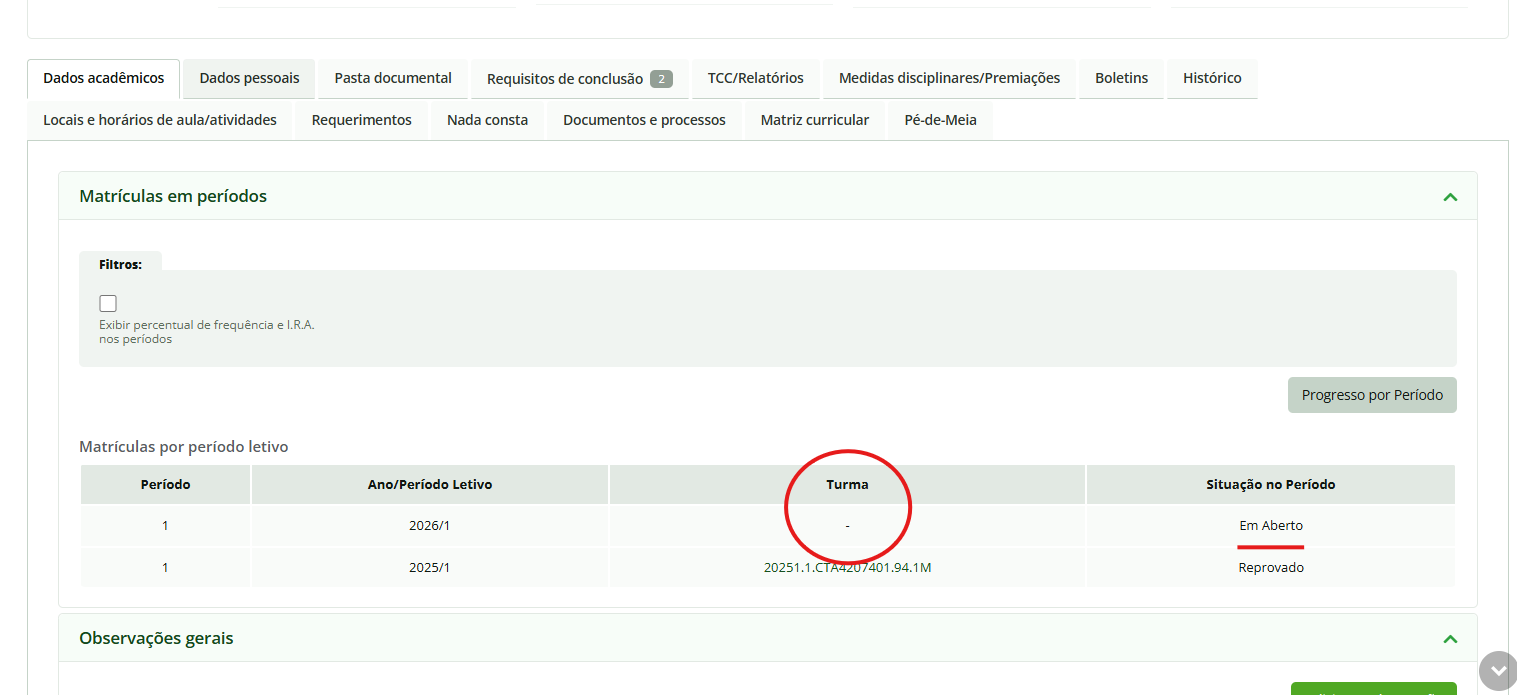This screenshot has height=695, width=1517.
Task: Open the Requisitos de conclusão tab
Action: click(565, 78)
